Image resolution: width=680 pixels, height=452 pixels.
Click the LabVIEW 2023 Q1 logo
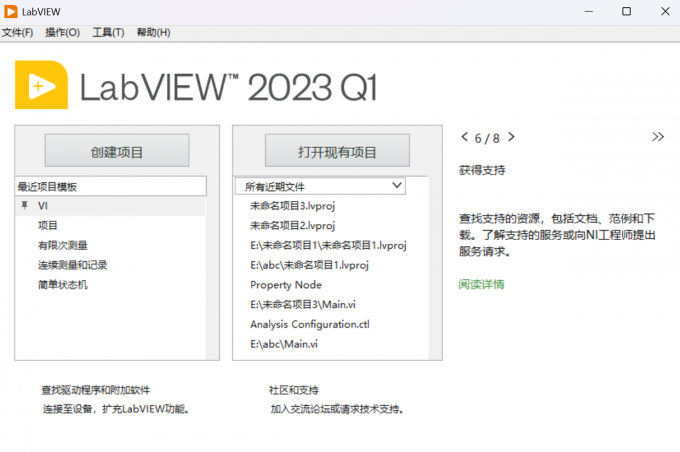click(196, 85)
